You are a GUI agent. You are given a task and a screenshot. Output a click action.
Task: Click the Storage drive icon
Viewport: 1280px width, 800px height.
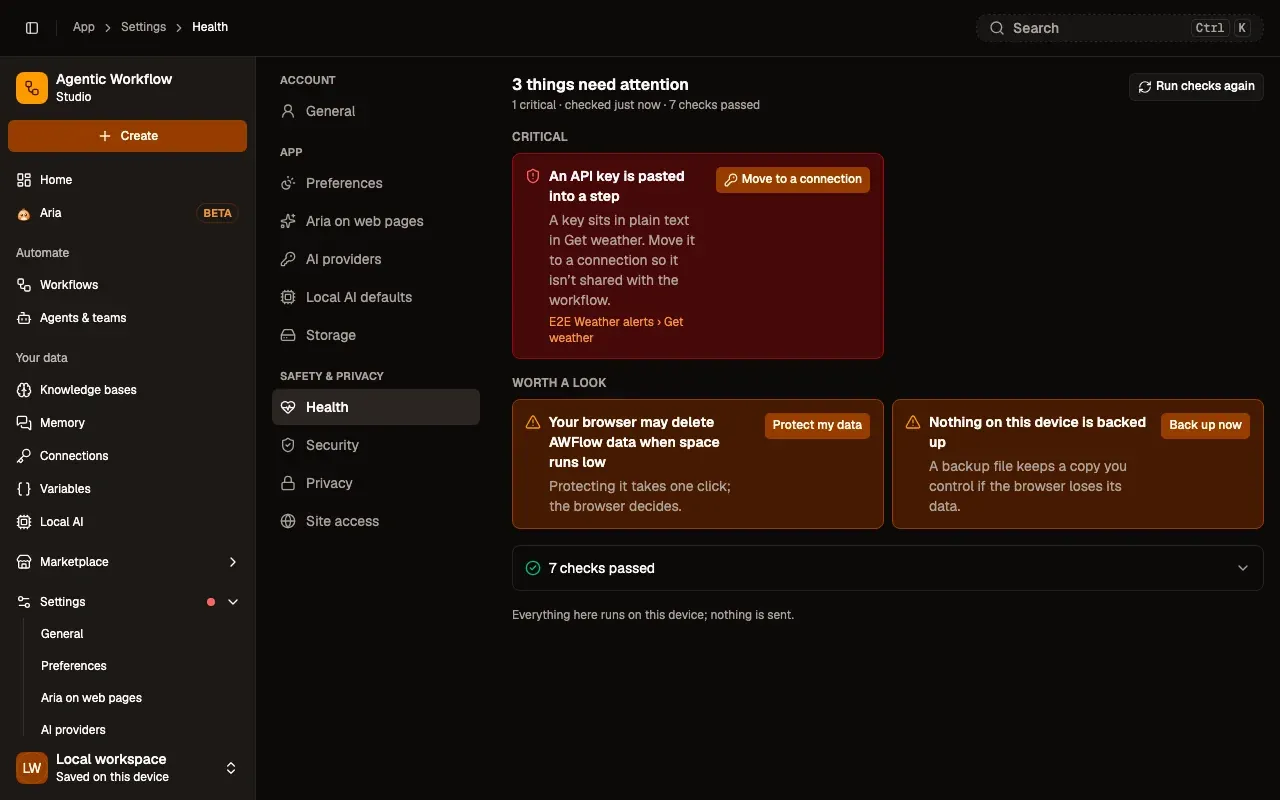[288, 335]
